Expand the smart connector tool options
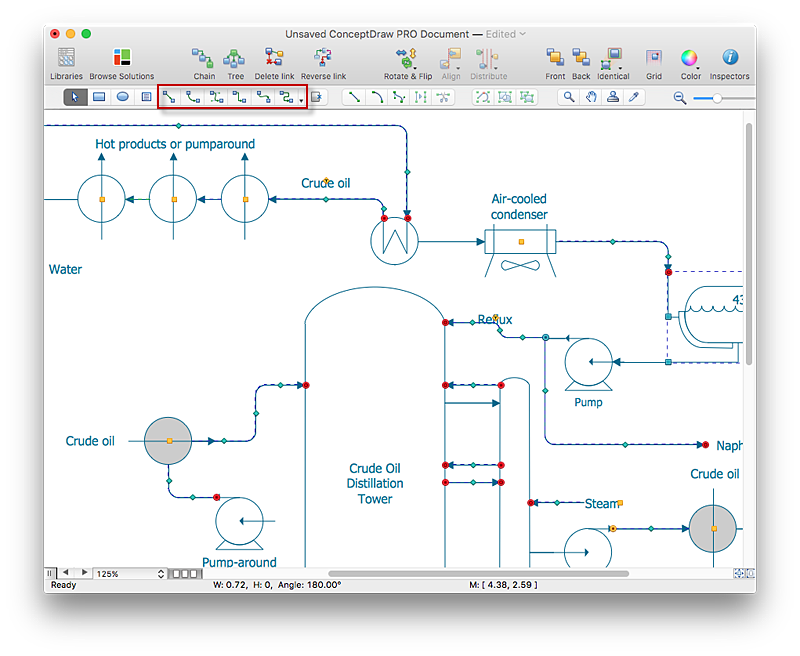This screenshot has width=800, height=656. tap(303, 99)
